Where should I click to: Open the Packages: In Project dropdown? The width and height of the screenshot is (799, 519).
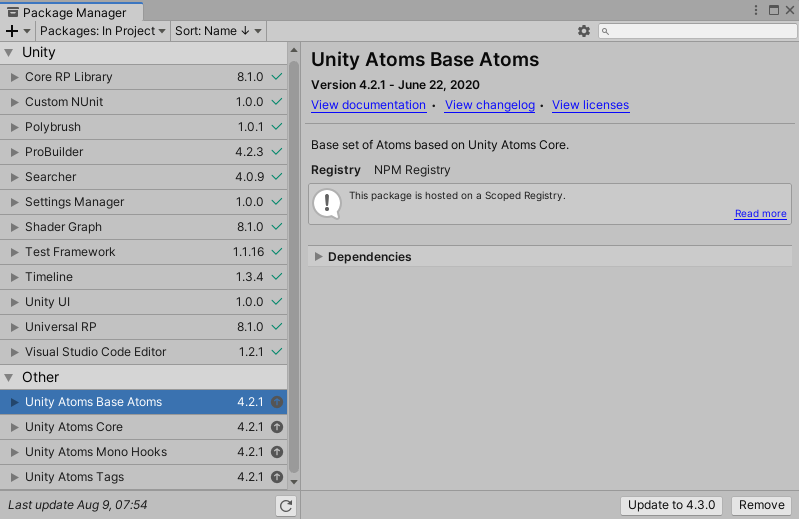102,31
